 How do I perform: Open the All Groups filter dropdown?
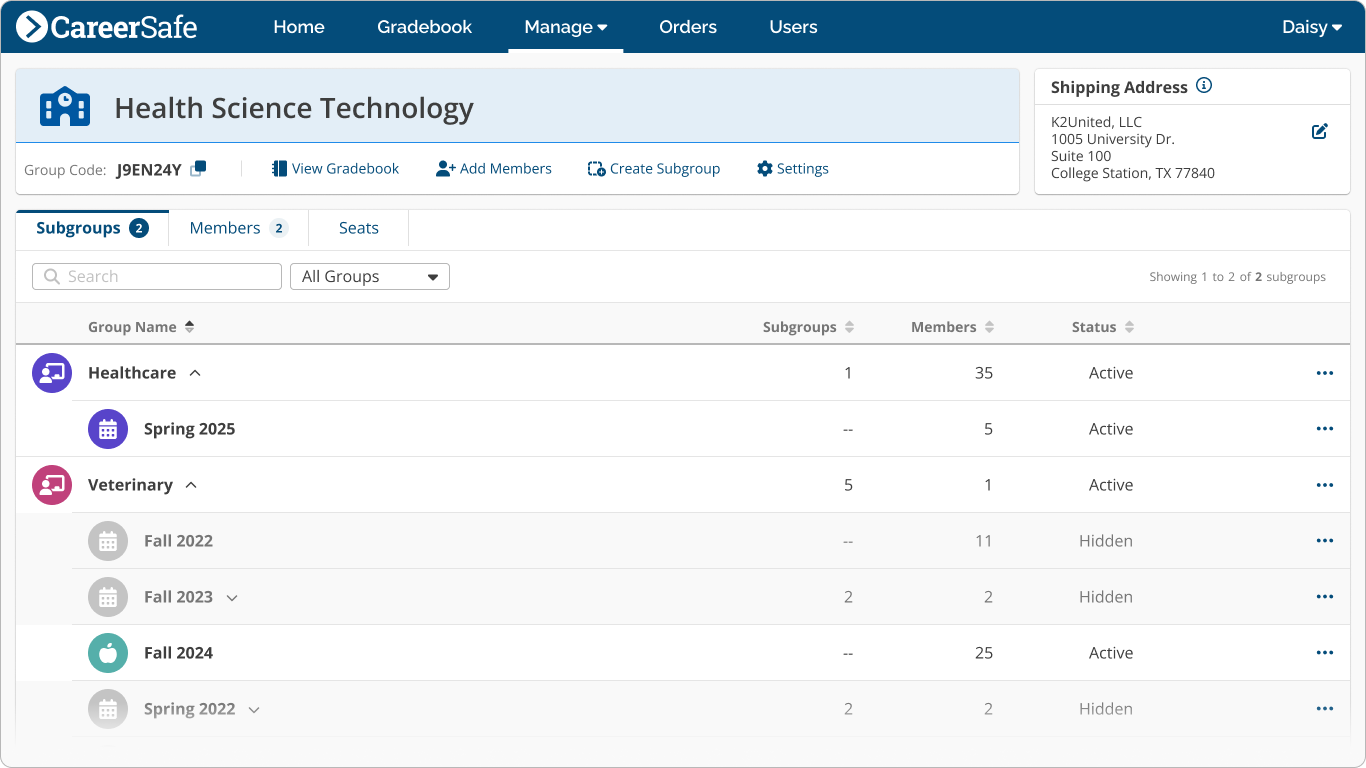point(369,276)
